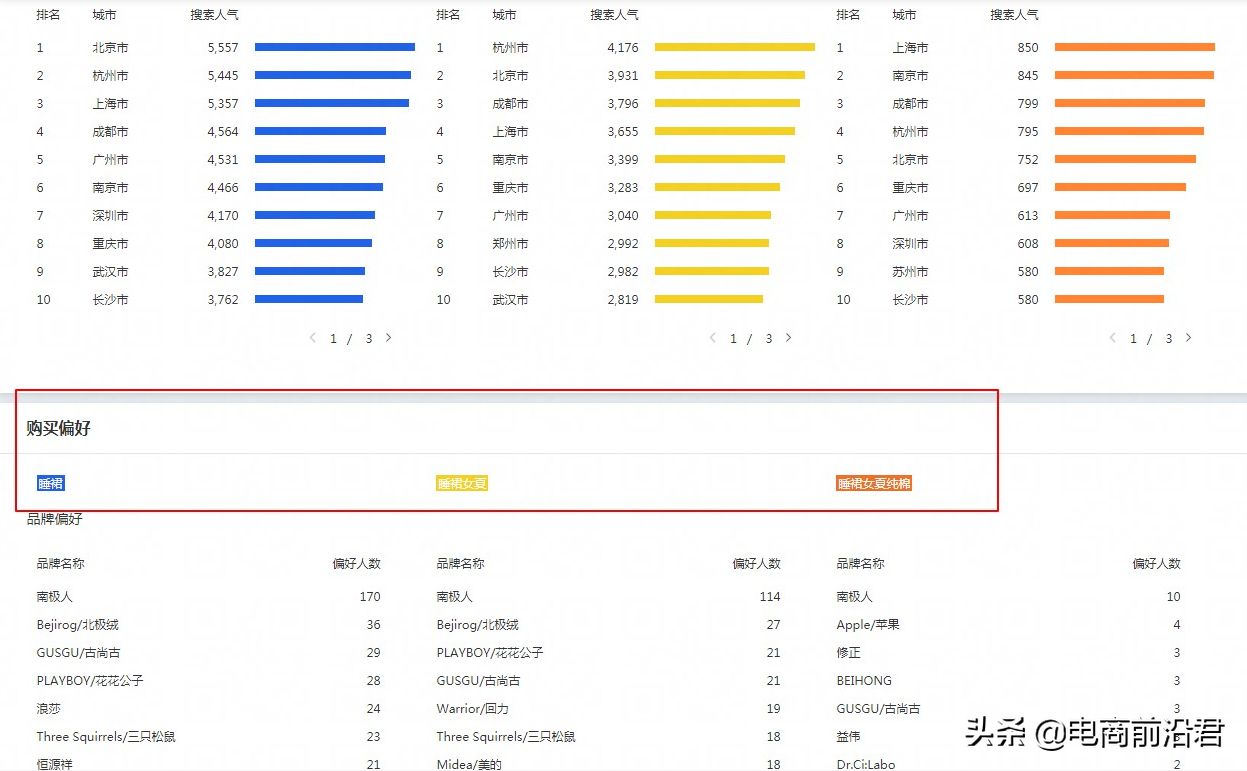The height and width of the screenshot is (771, 1247).
Task: Click the search popularity value 3,399
Action: (623, 160)
